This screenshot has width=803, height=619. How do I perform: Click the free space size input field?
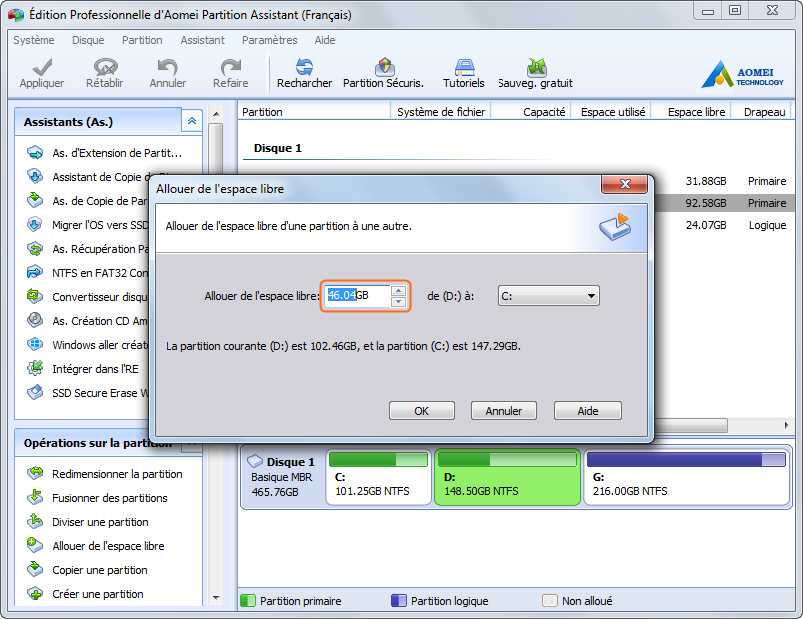[x=358, y=295]
